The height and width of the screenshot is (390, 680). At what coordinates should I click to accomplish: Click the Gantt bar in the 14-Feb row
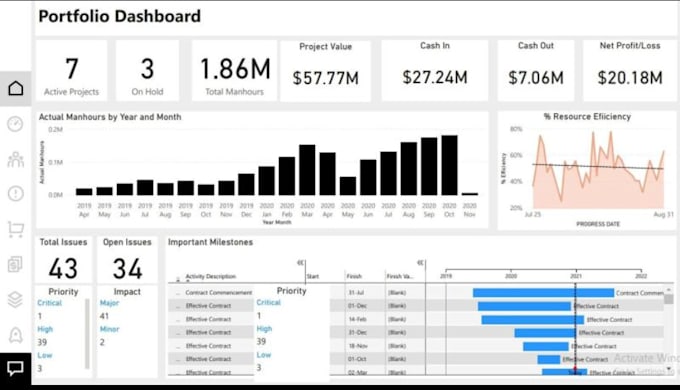[x=533, y=320]
